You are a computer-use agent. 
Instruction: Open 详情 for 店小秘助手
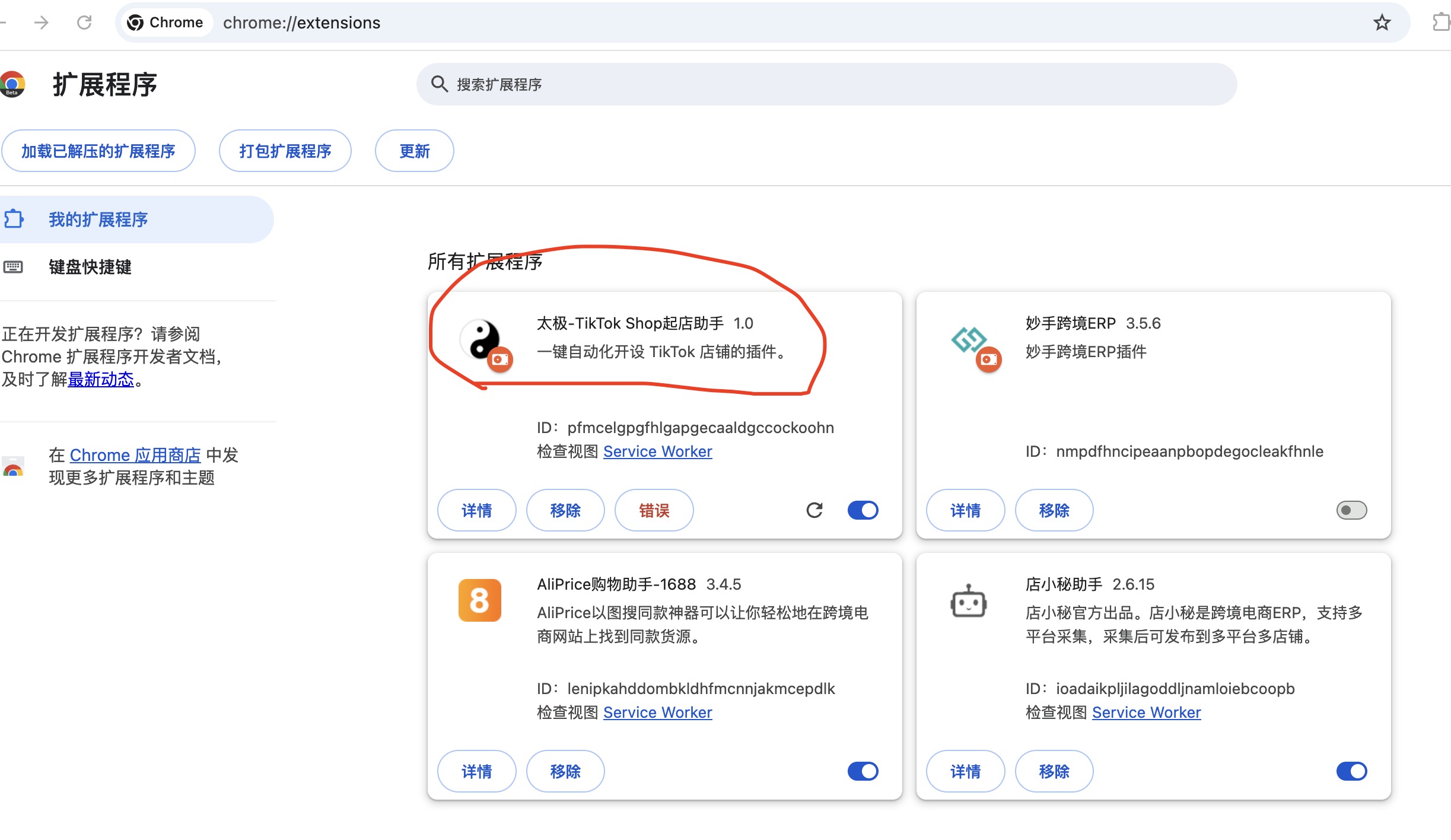pyautogui.click(x=966, y=771)
